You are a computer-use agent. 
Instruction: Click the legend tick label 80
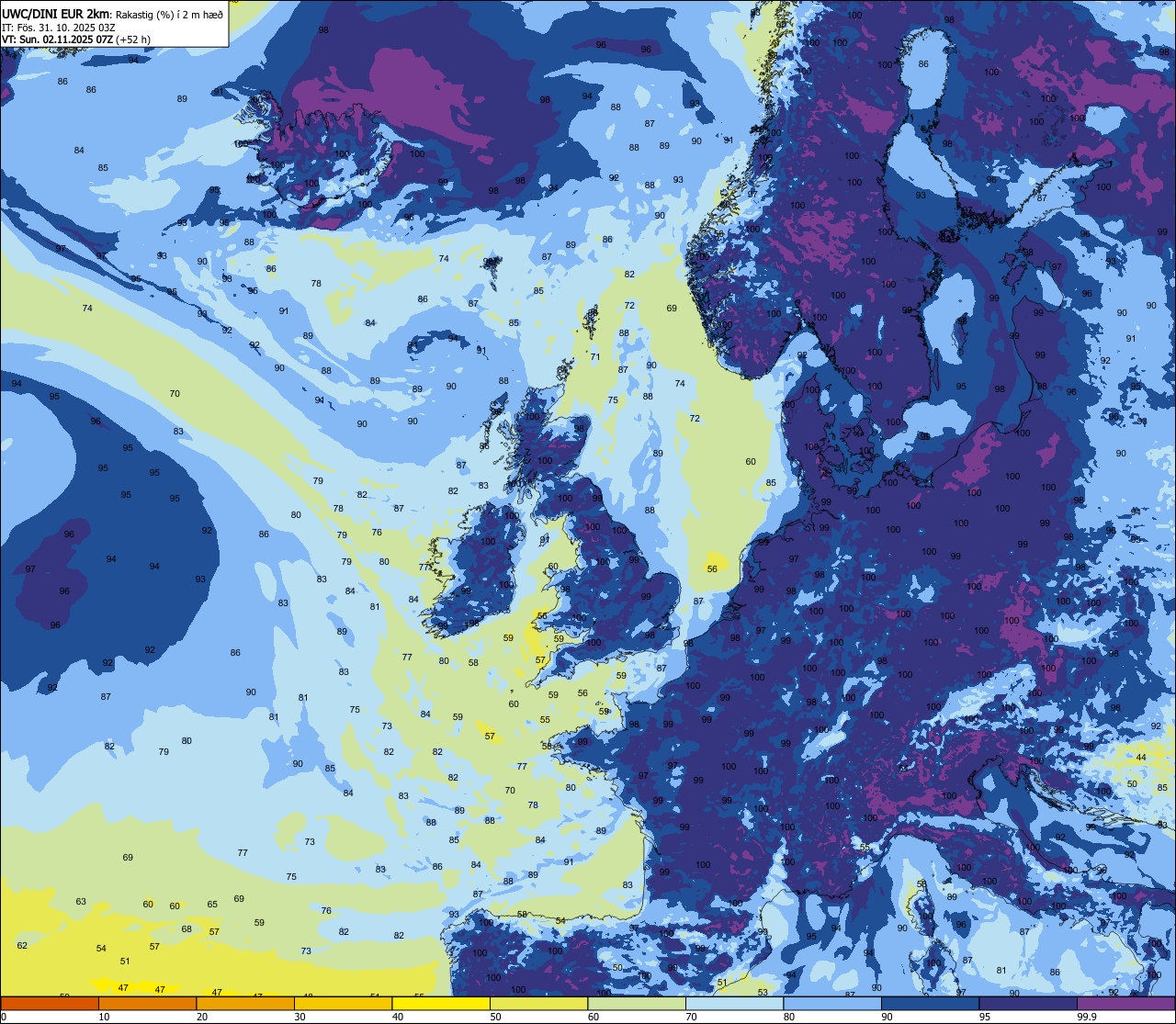pyautogui.click(x=789, y=1017)
